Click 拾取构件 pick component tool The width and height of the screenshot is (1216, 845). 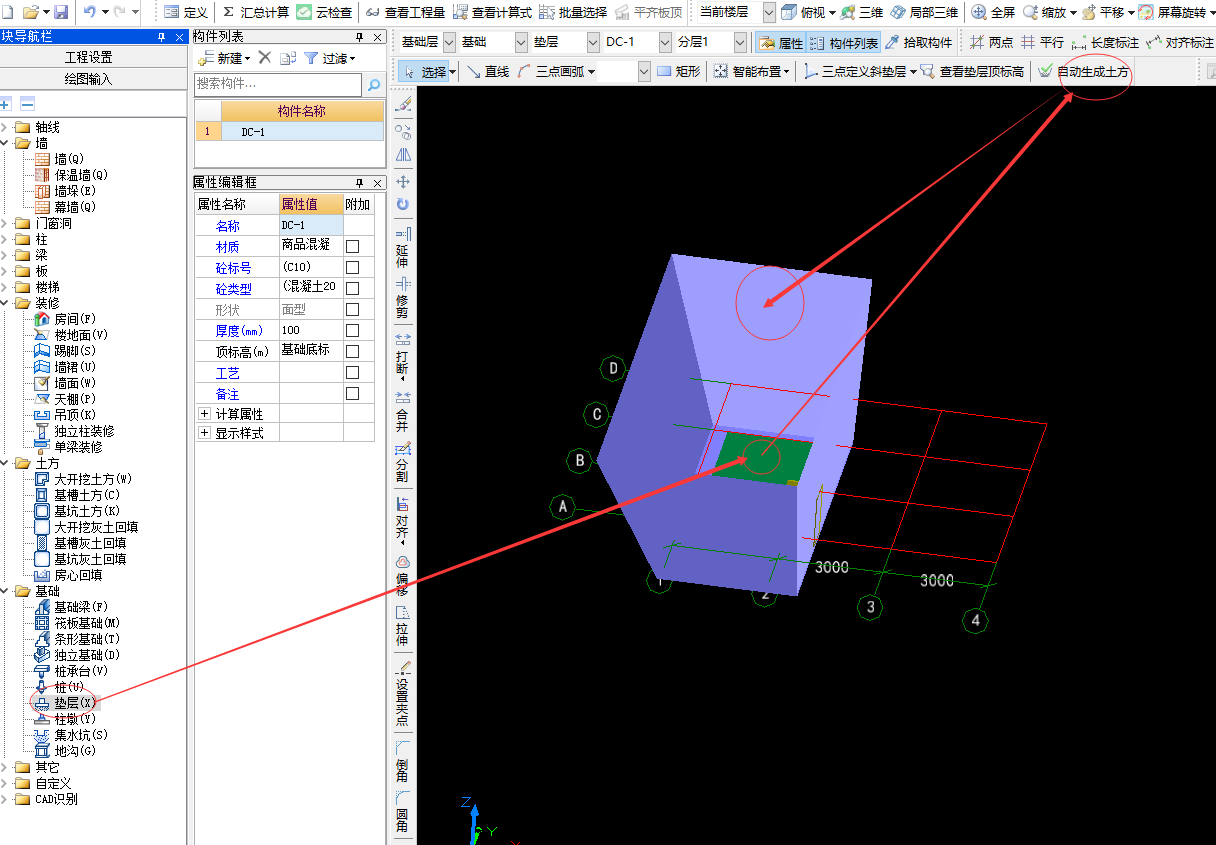(918, 43)
